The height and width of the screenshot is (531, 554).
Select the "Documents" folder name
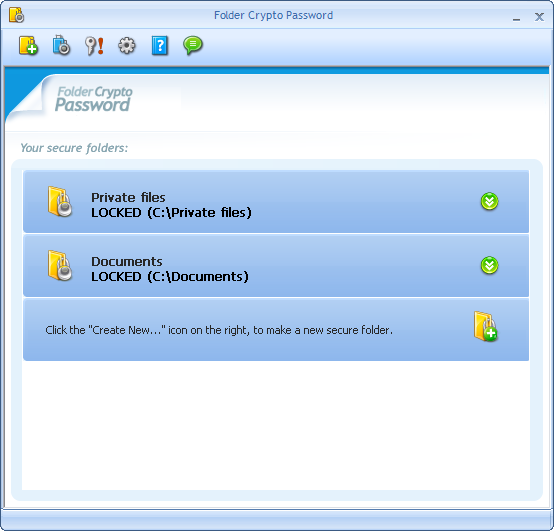coord(127,261)
